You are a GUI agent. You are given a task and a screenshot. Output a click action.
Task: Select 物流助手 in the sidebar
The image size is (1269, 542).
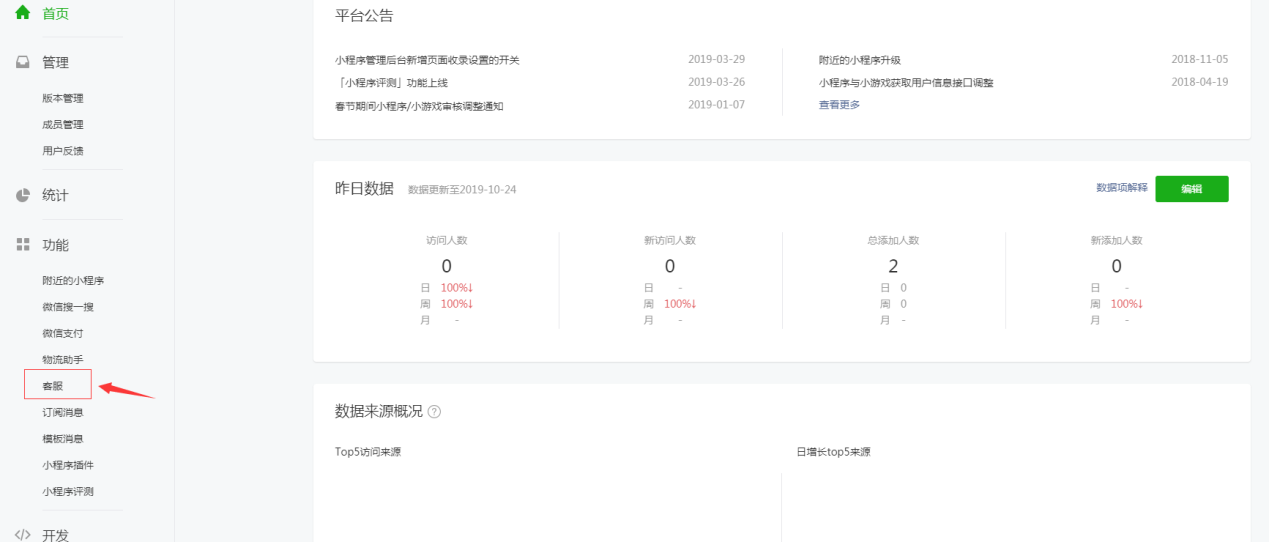tap(63, 359)
